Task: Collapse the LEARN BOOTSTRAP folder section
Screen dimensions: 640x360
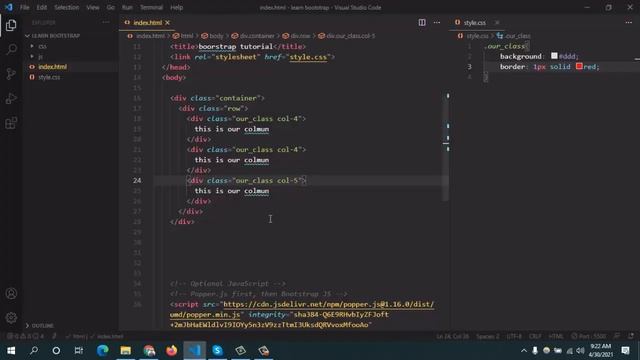Action: click(55, 36)
